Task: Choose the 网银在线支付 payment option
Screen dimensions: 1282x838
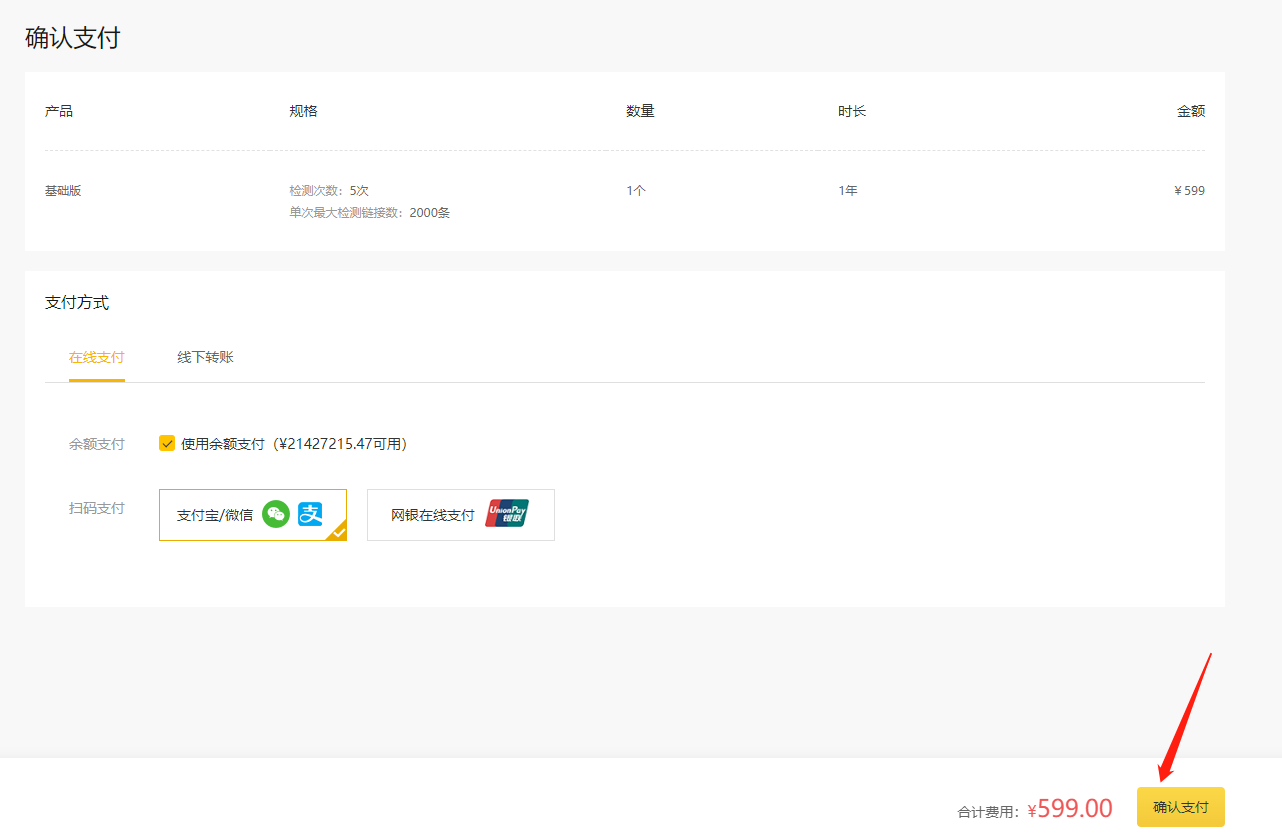Action: [433, 516]
